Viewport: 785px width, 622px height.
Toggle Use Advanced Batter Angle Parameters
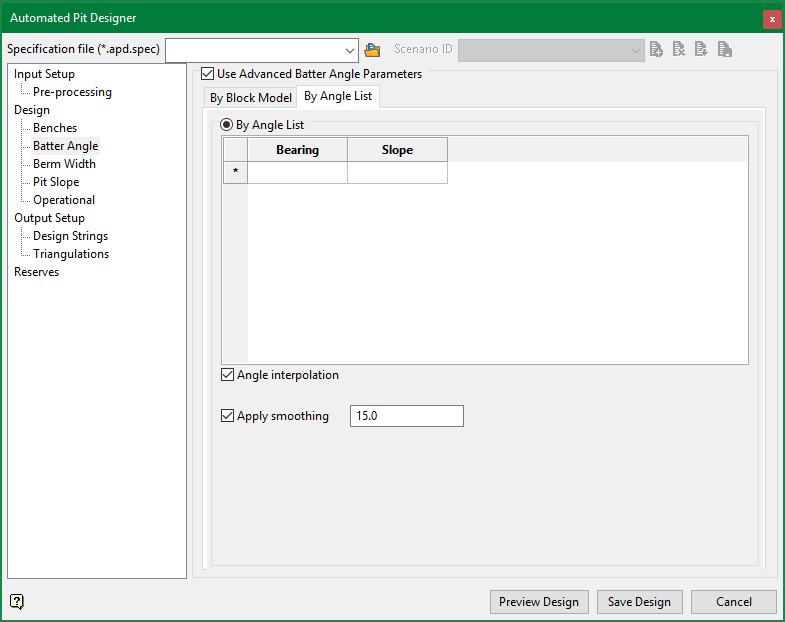coord(208,74)
